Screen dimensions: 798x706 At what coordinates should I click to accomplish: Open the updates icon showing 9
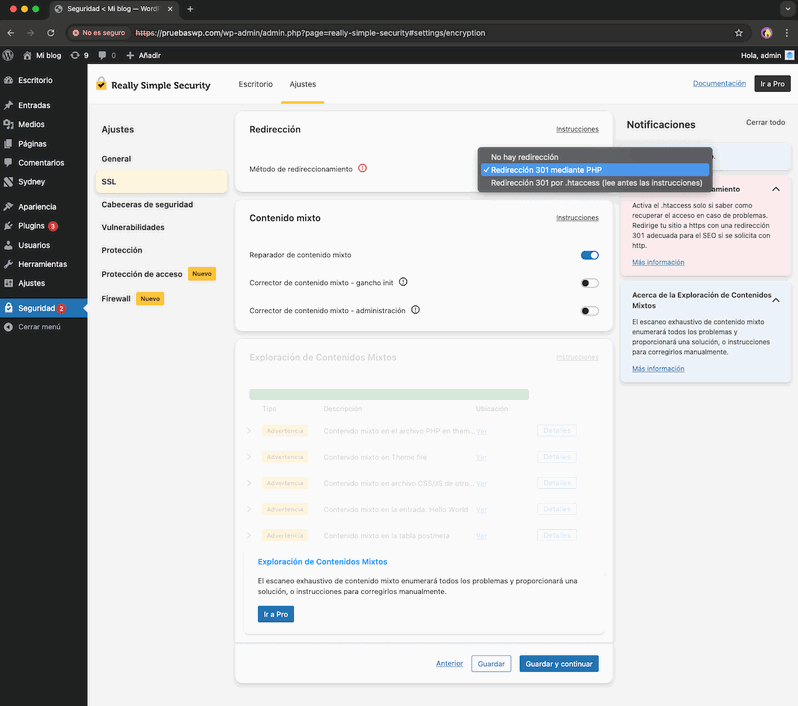75,55
